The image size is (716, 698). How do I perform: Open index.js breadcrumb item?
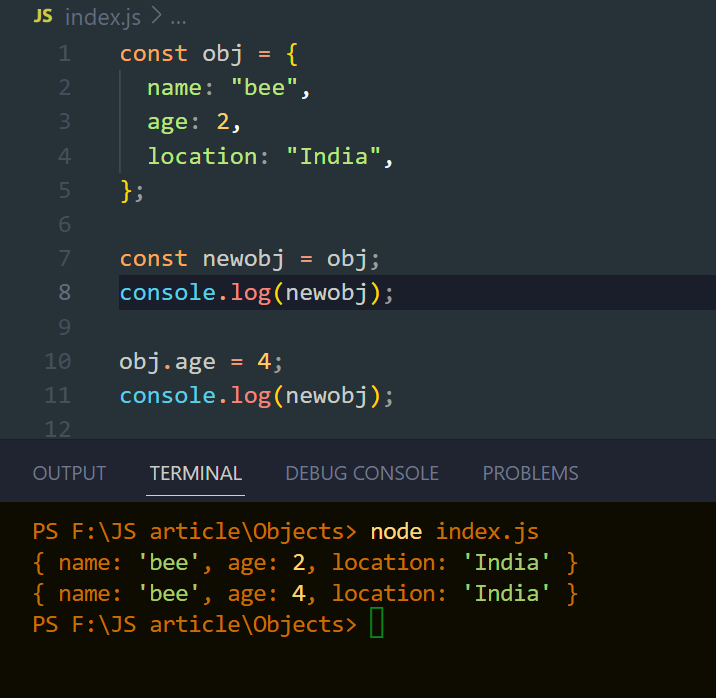tap(103, 18)
